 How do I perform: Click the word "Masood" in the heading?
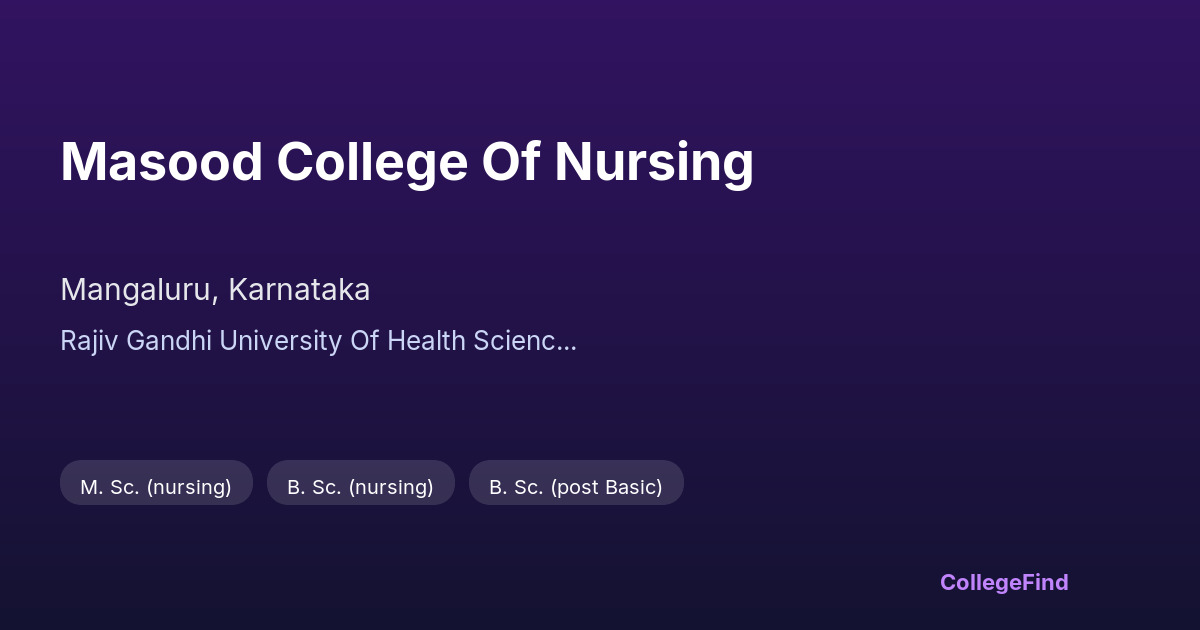pyautogui.click(x=161, y=162)
